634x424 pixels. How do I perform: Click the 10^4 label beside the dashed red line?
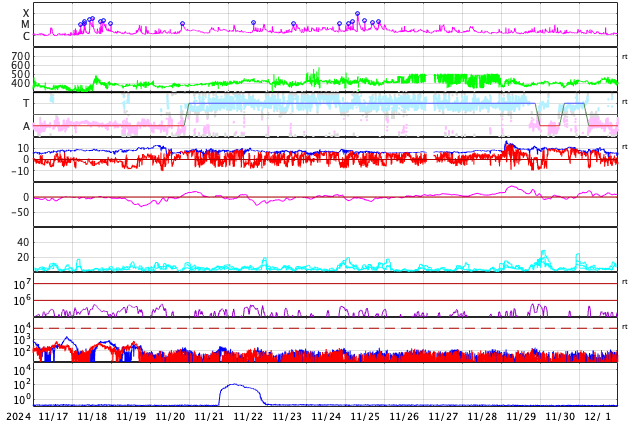22,328
